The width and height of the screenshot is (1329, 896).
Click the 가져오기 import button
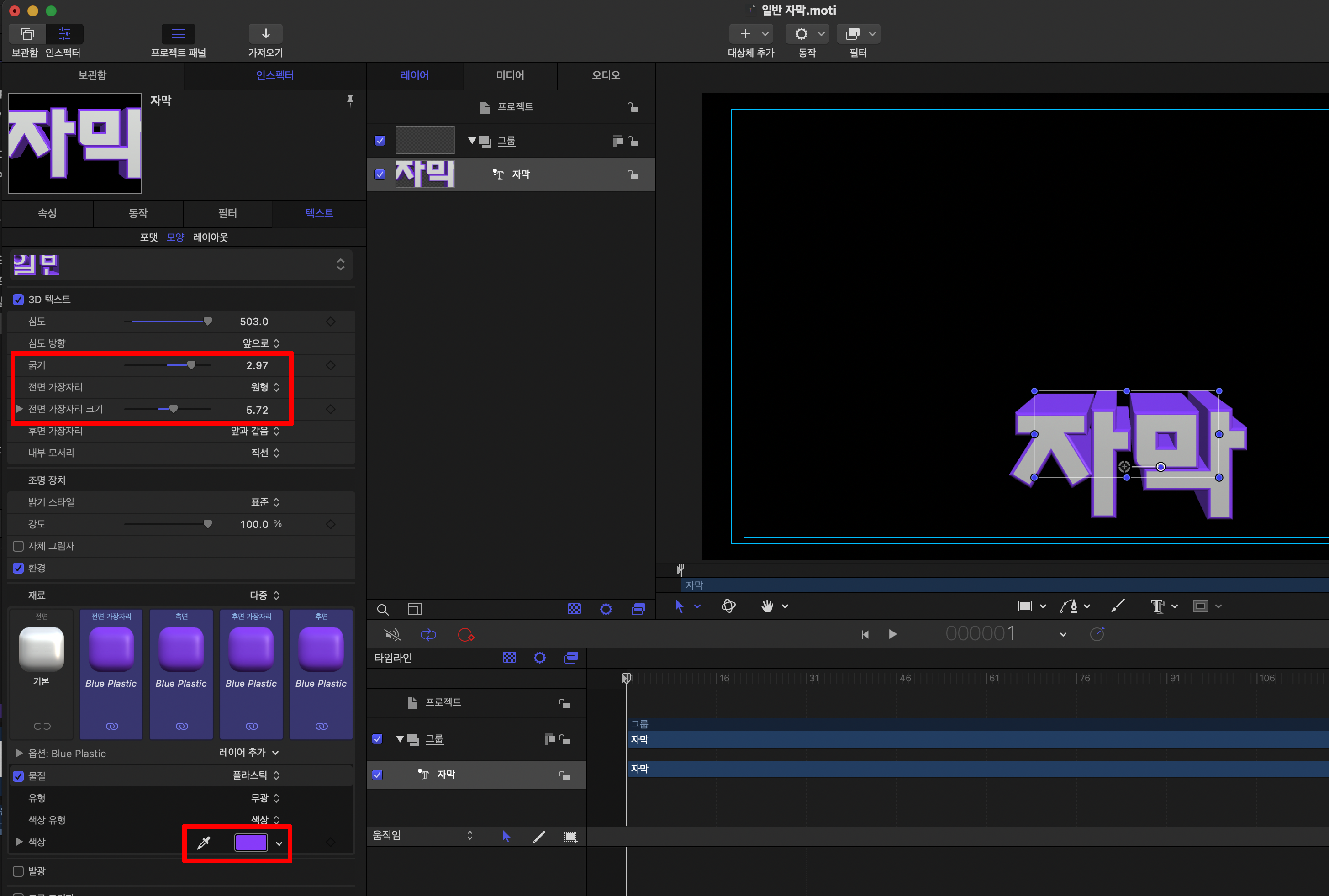click(266, 34)
